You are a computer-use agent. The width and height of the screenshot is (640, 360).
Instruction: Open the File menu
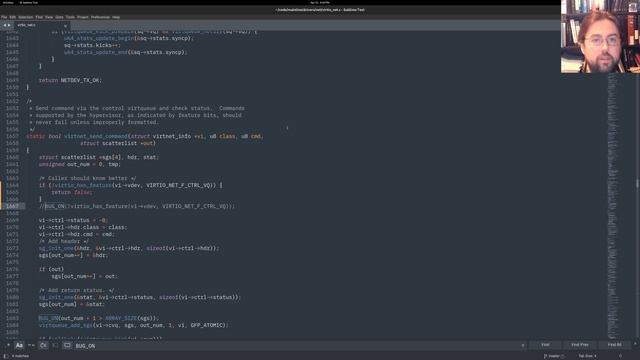tap(4, 17)
